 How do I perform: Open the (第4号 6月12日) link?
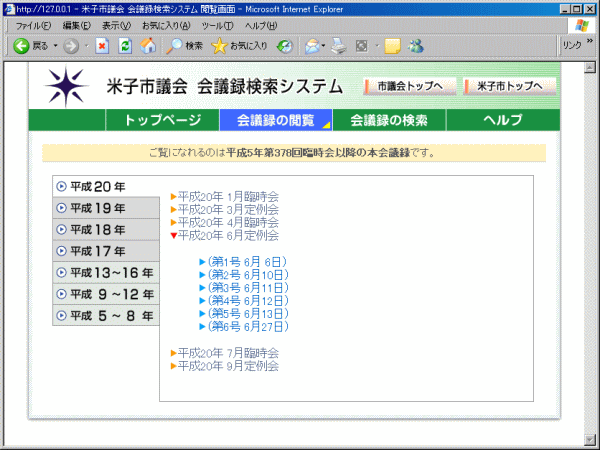click(x=244, y=301)
